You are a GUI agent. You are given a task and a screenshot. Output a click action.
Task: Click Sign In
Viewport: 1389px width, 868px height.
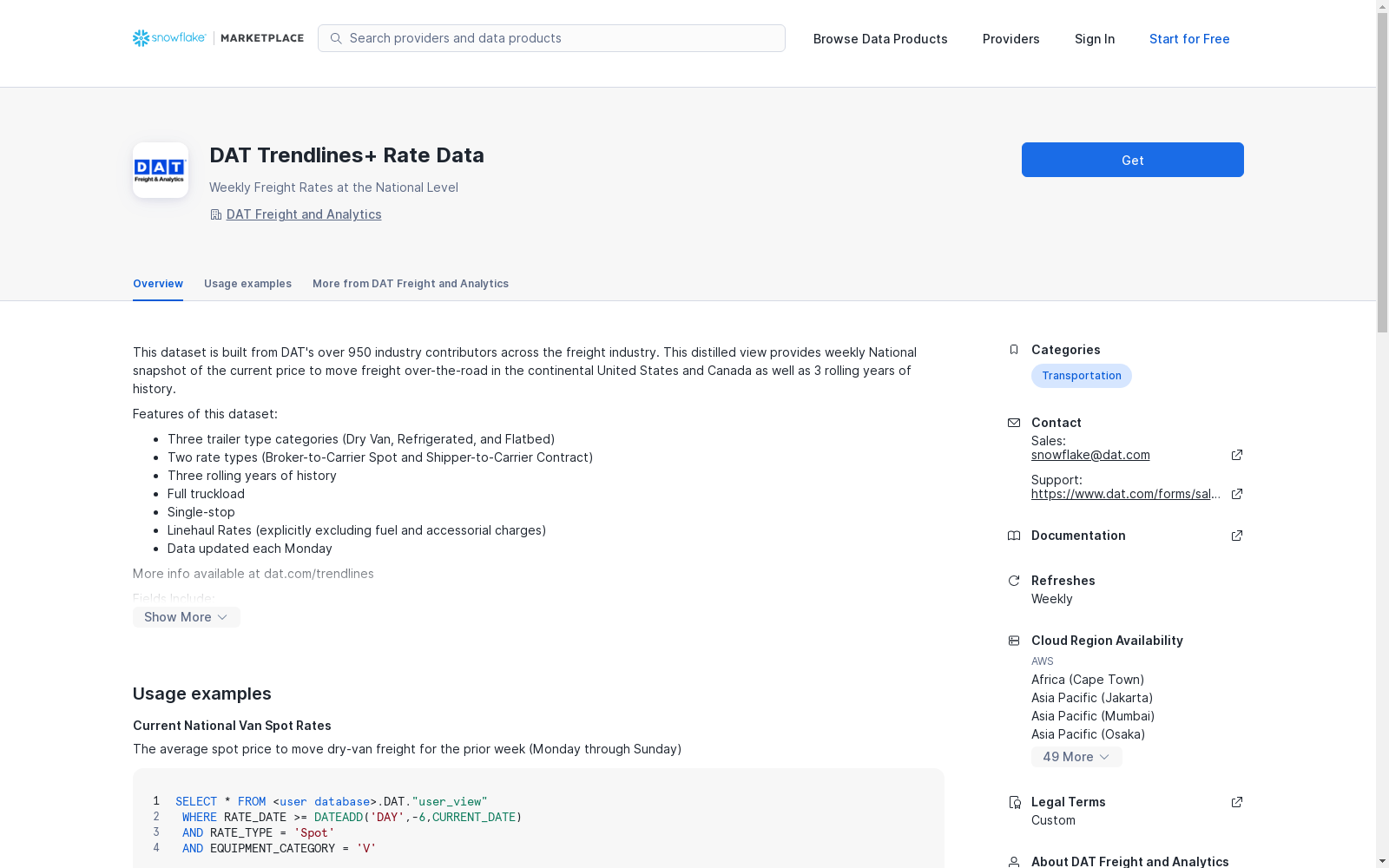pos(1095,39)
